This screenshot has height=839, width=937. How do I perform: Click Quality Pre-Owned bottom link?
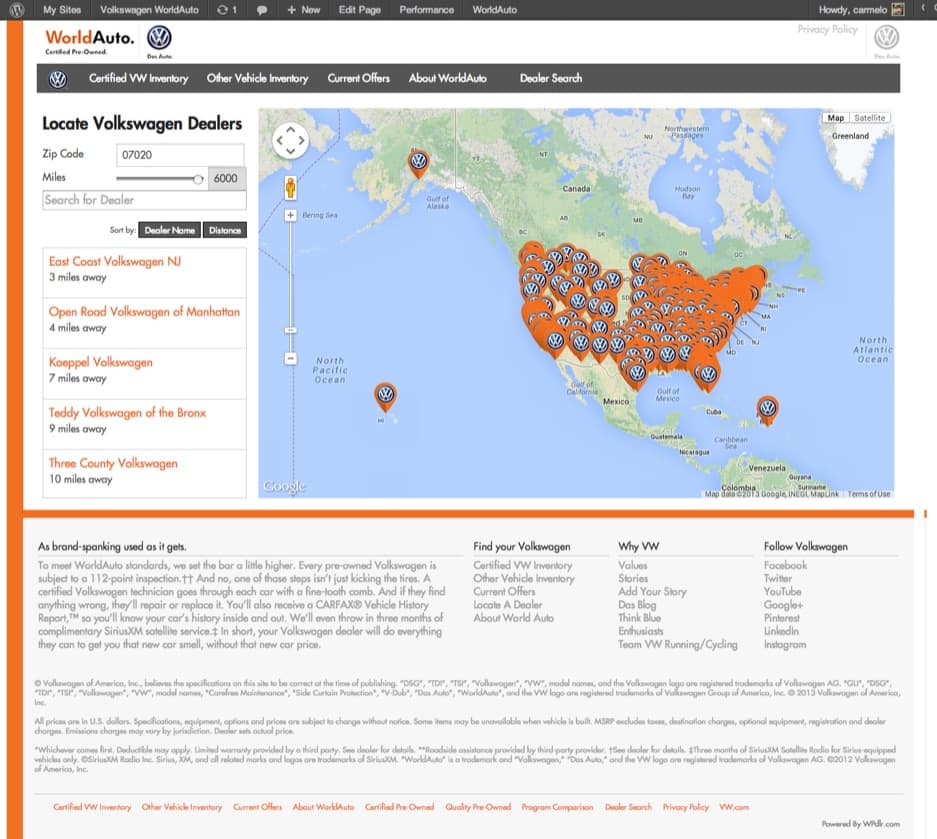[478, 807]
